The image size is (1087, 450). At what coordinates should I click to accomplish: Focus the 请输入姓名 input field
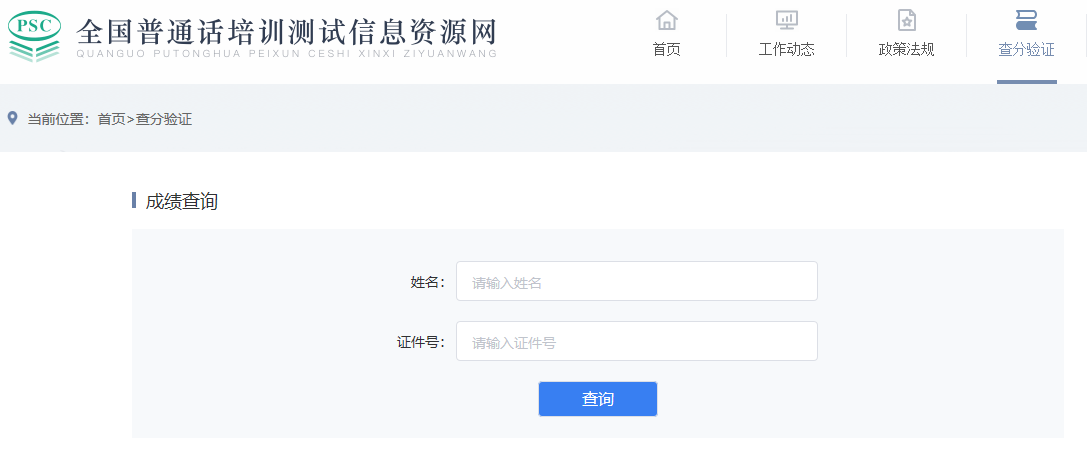636,282
